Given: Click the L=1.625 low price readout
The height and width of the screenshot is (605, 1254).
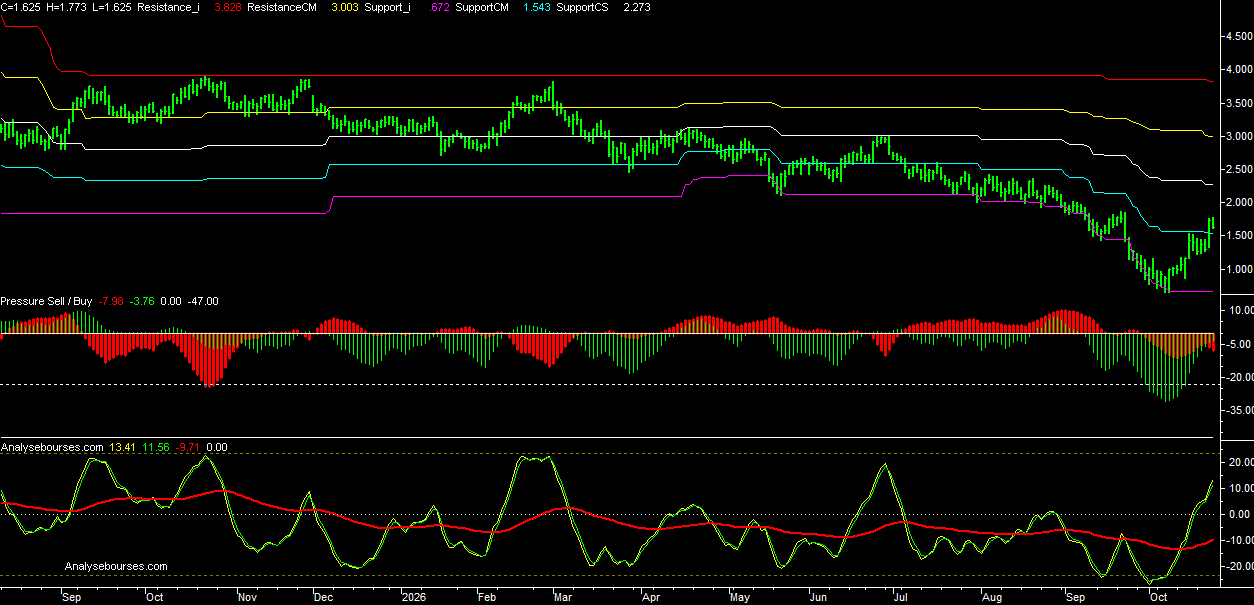Looking at the screenshot, I should click(x=114, y=7).
